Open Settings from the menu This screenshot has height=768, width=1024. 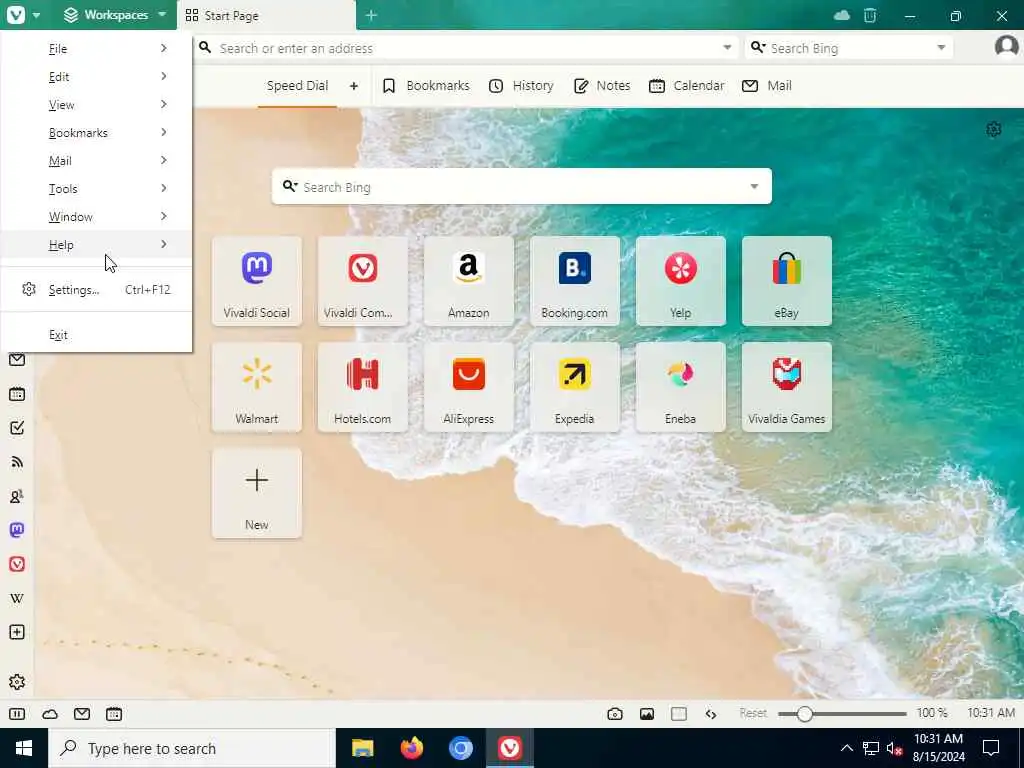point(96,289)
